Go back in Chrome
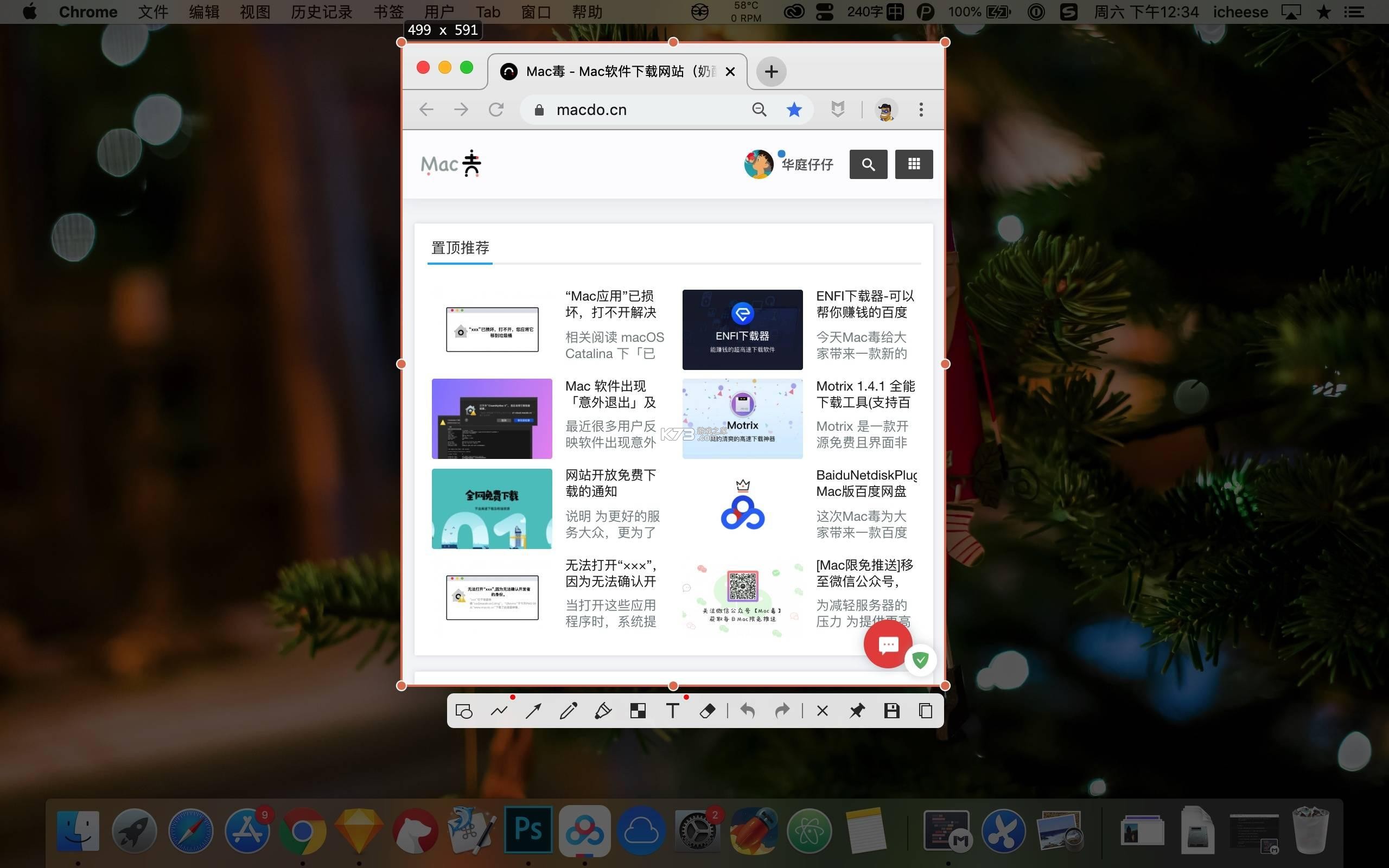The width and height of the screenshot is (1389, 868). tap(426, 109)
